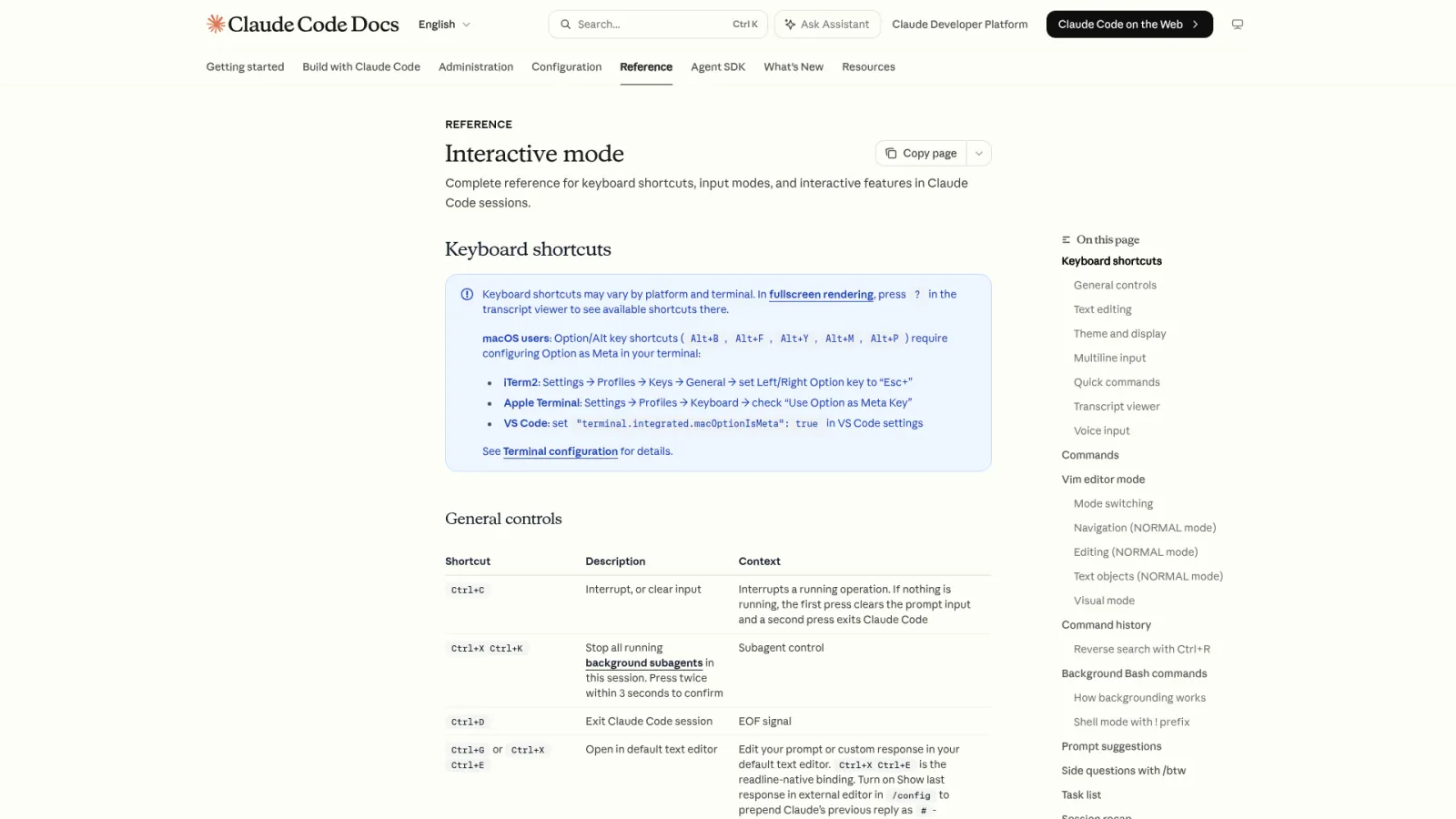
Task: Click the Ctrl+D shortcut cell
Action: pos(468,723)
